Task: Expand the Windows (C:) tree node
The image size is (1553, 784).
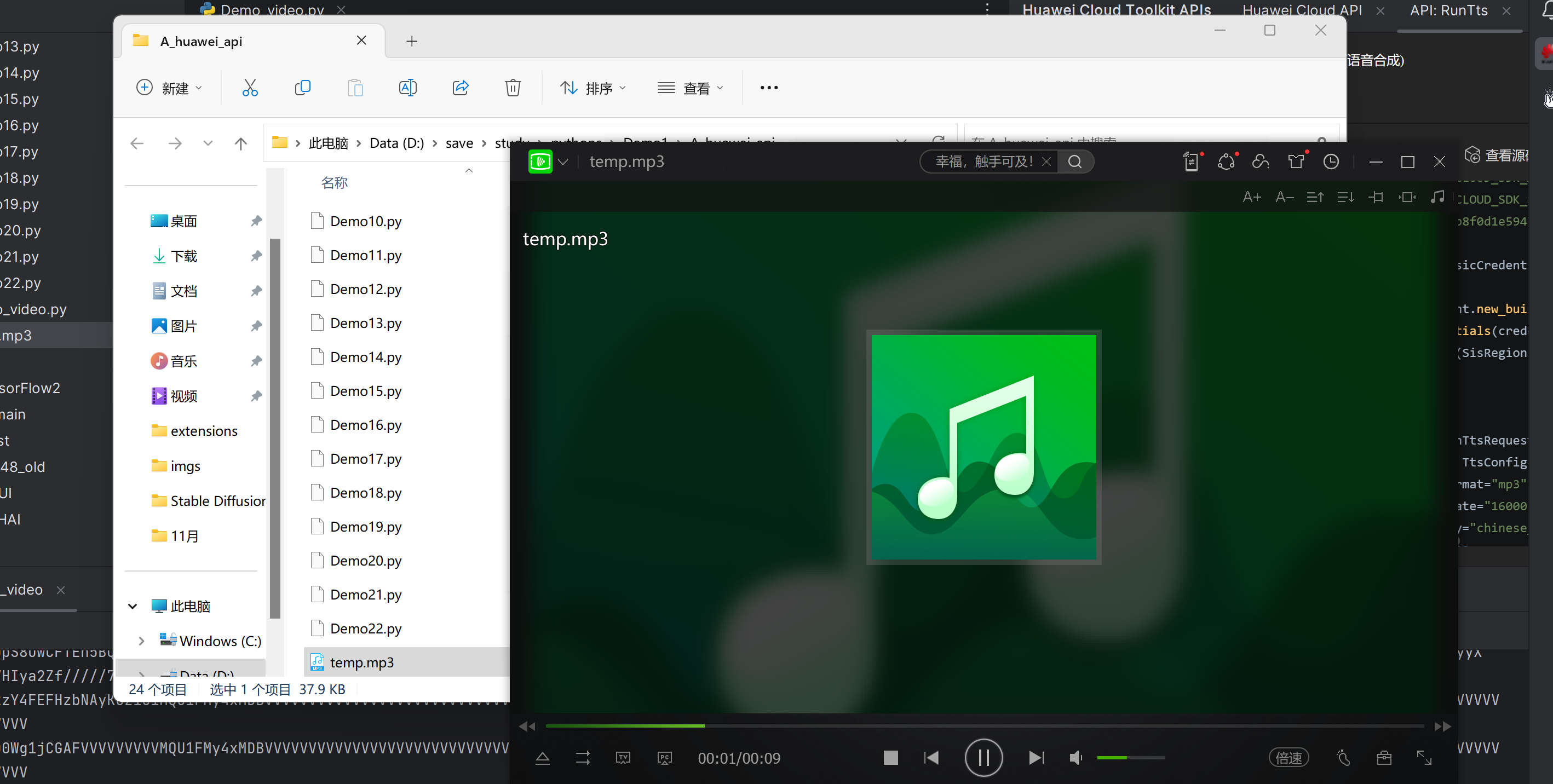Action: [141, 641]
